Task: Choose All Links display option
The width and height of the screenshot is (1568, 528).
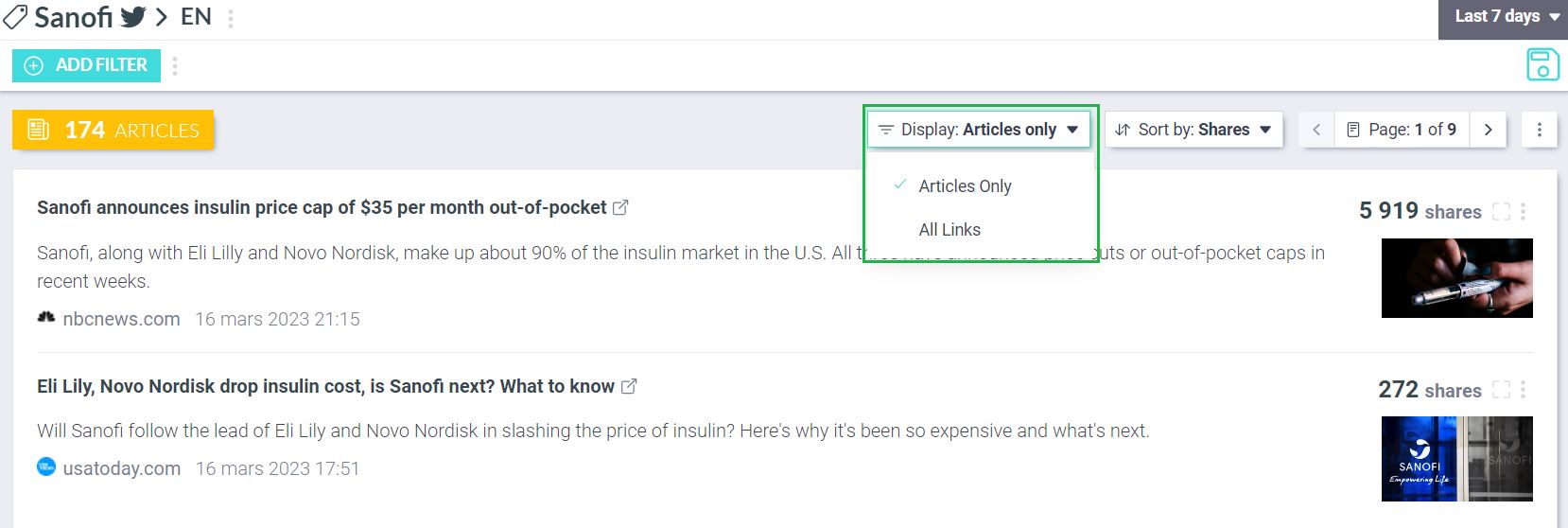Action: pyautogui.click(x=950, y=230)
